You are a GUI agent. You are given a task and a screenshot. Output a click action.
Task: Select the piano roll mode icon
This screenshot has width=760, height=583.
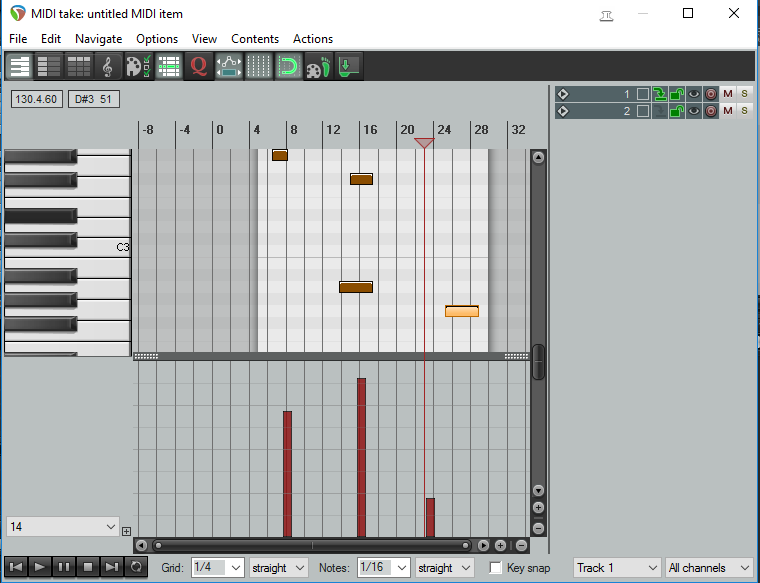pos(19,66)
